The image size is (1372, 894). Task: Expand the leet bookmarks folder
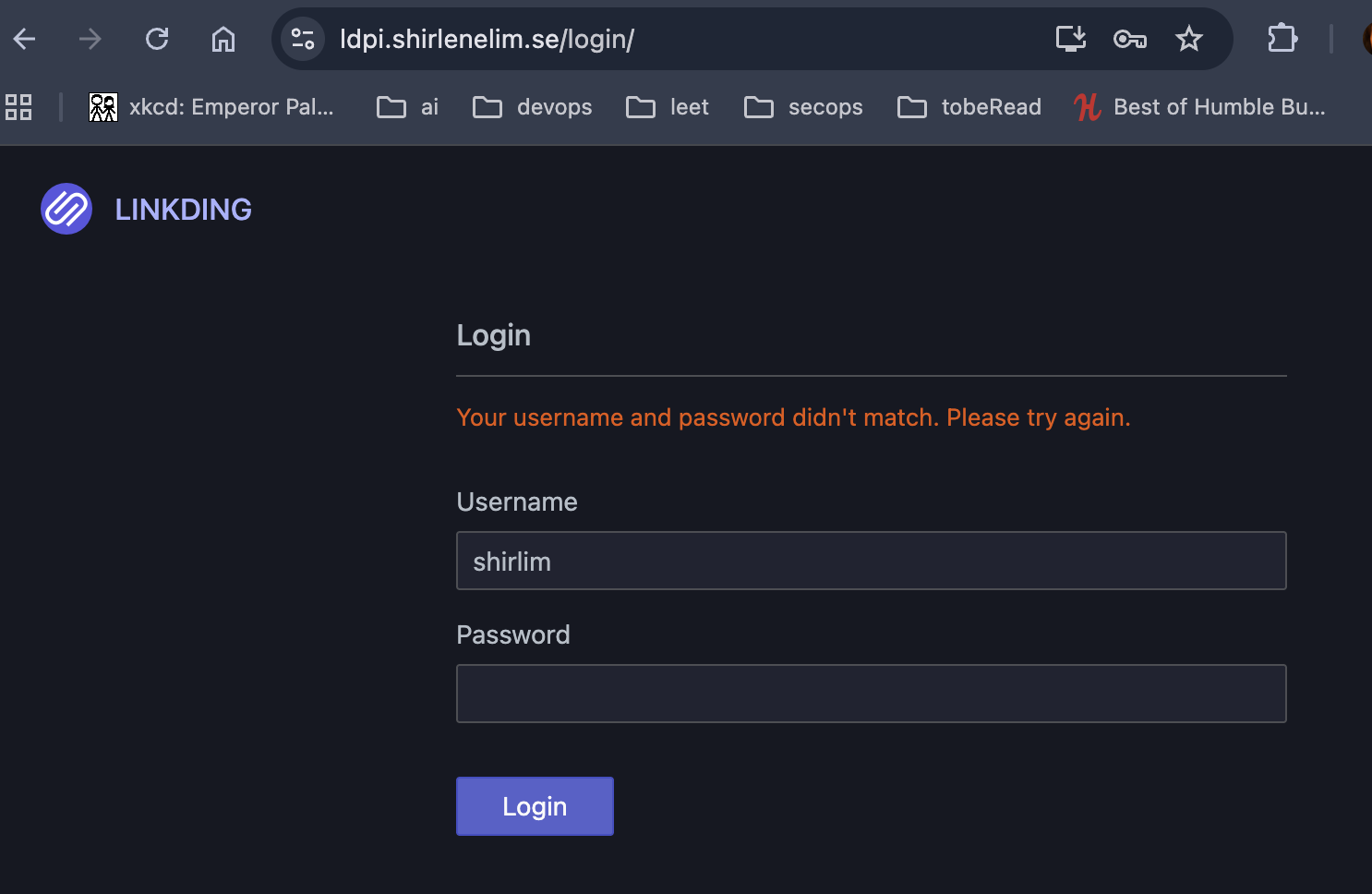(668, 107)
